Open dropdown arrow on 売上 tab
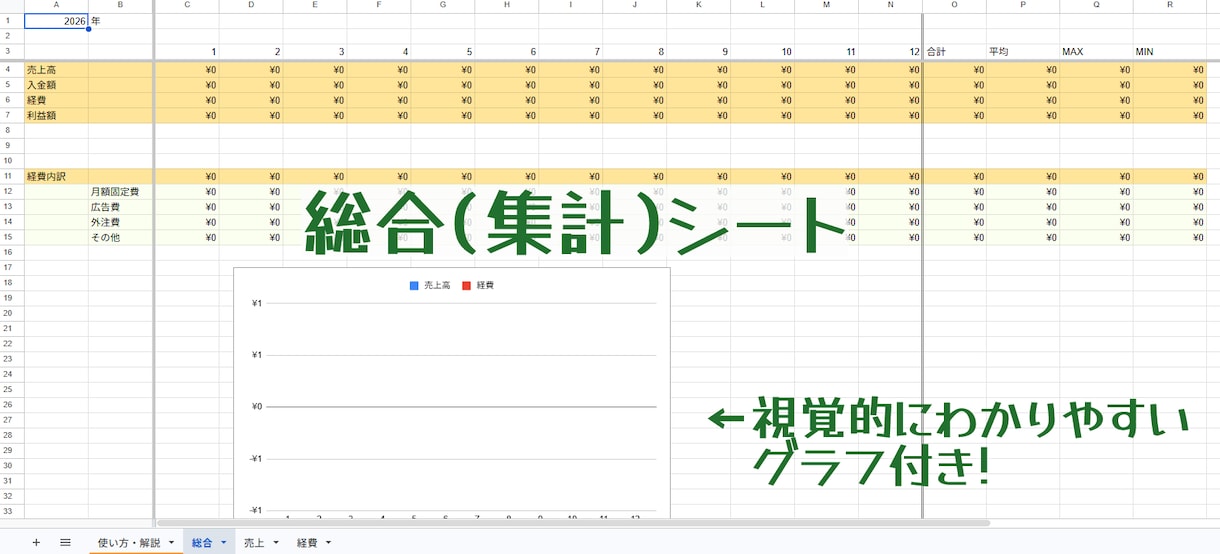The width and height of the screenshot is (1220, 554). [276, 542]
